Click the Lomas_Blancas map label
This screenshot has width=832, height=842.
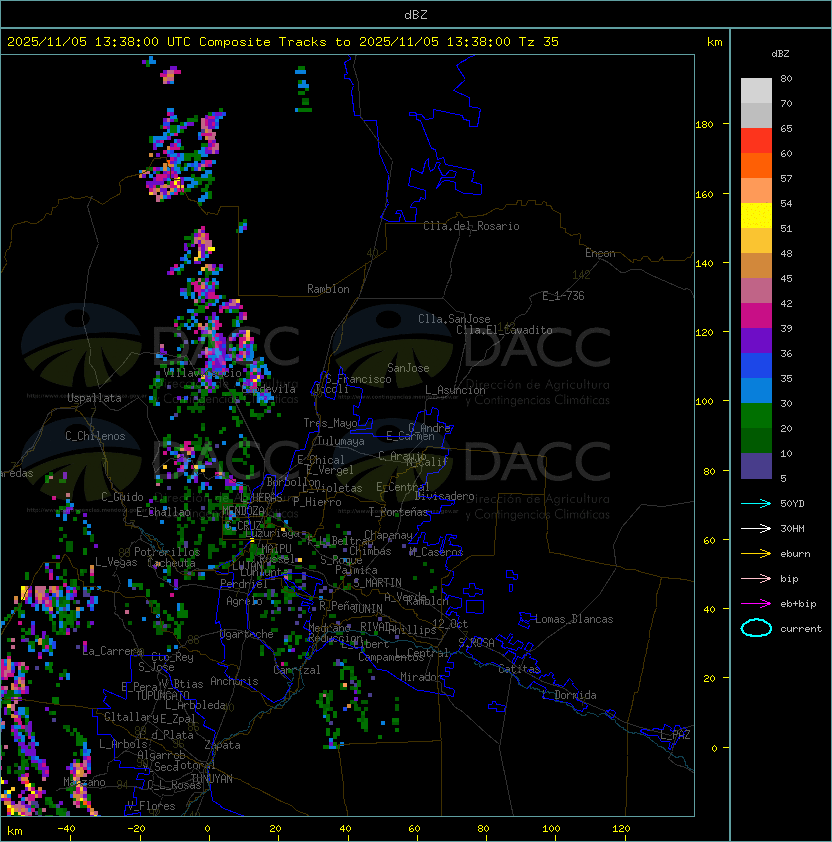point(574,619)
